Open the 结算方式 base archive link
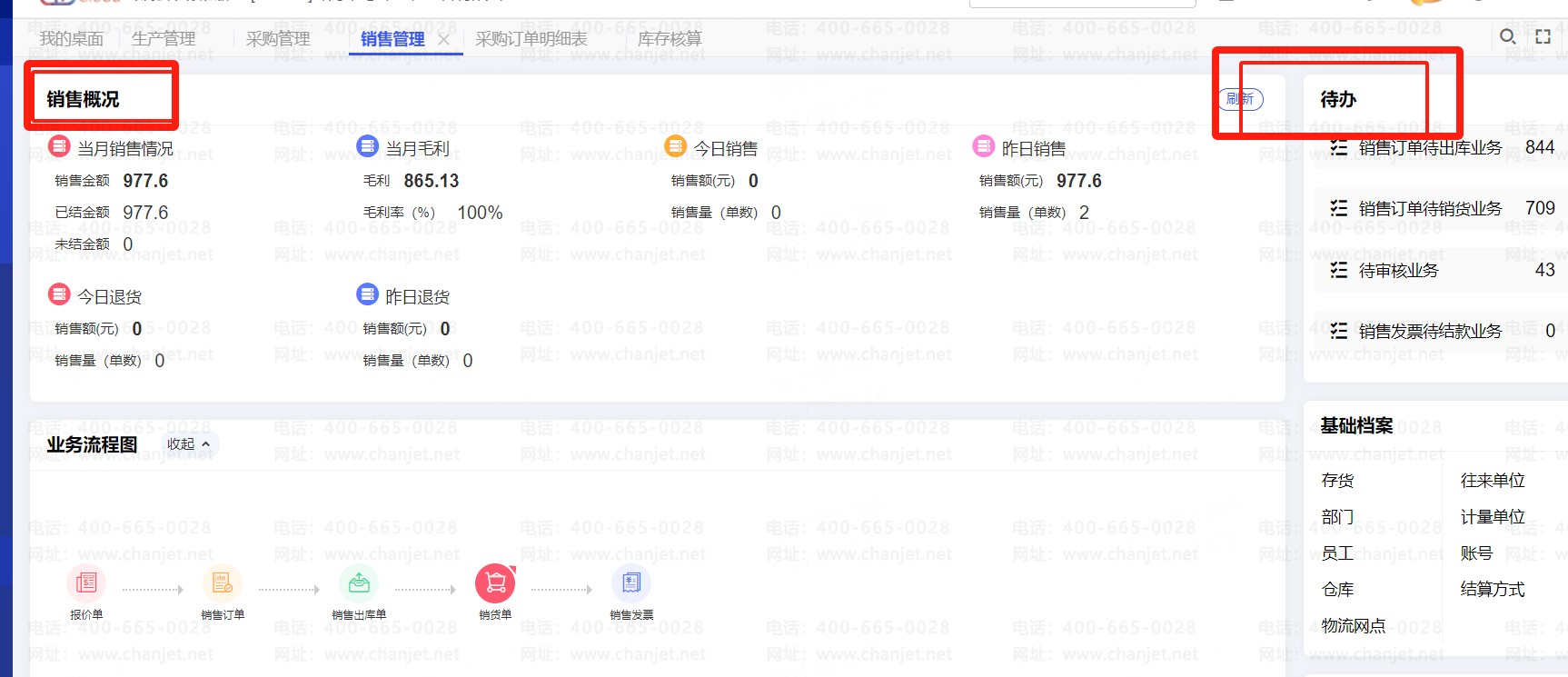 1493,590
